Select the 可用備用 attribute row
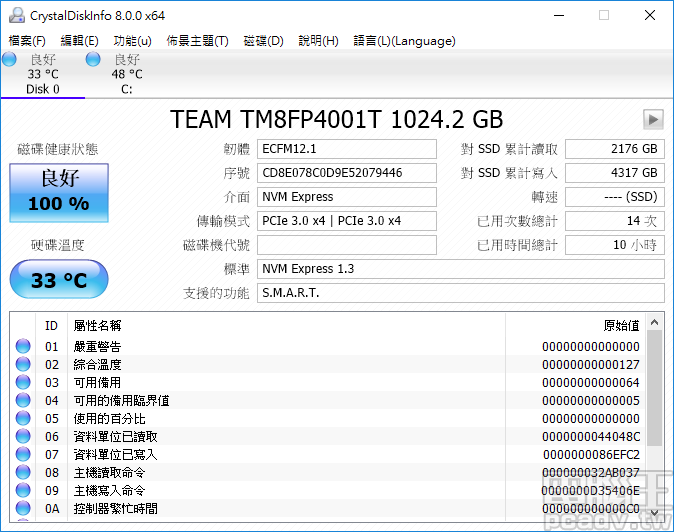This screenshot has width=674, height=532. pyautogui.click(x=328, y=382)
